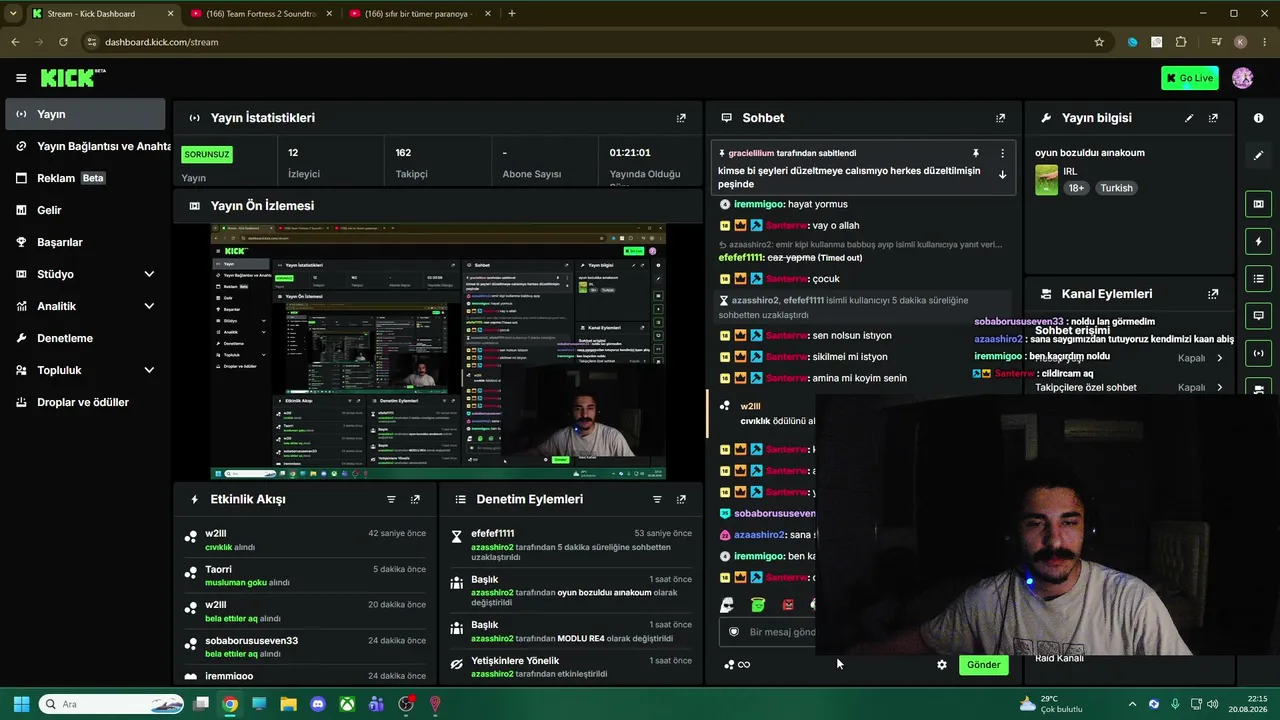Pop out the Yayın İstatistikleri panel
The image size is (1280, 720).
pyautogui.click(x=681, y=118)
